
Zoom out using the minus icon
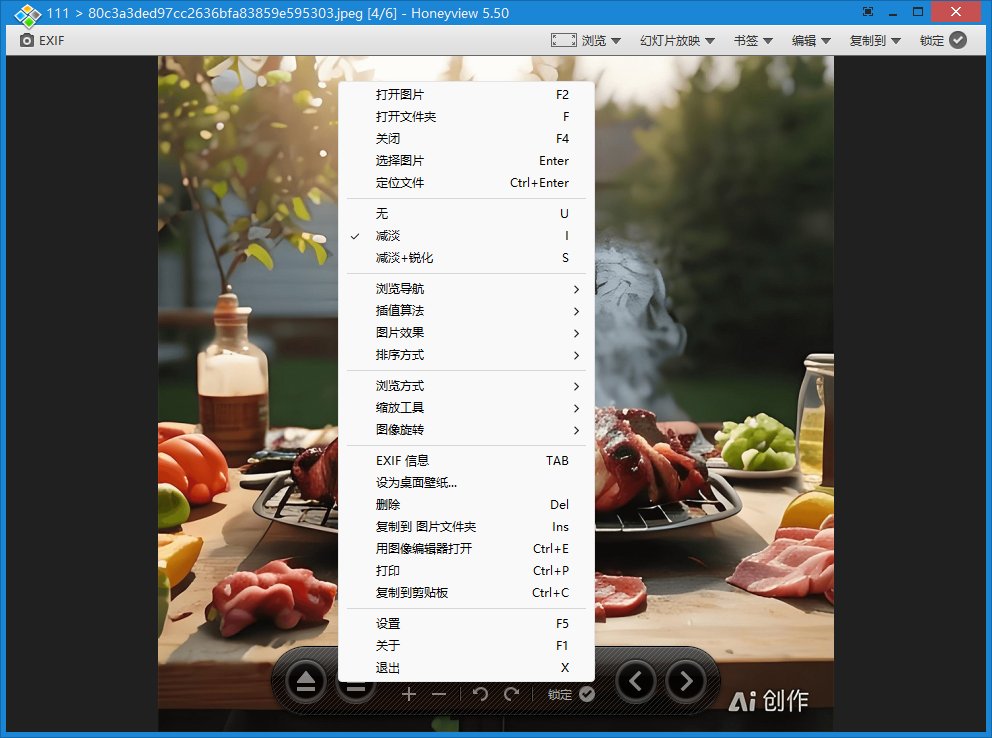[438, 694]
